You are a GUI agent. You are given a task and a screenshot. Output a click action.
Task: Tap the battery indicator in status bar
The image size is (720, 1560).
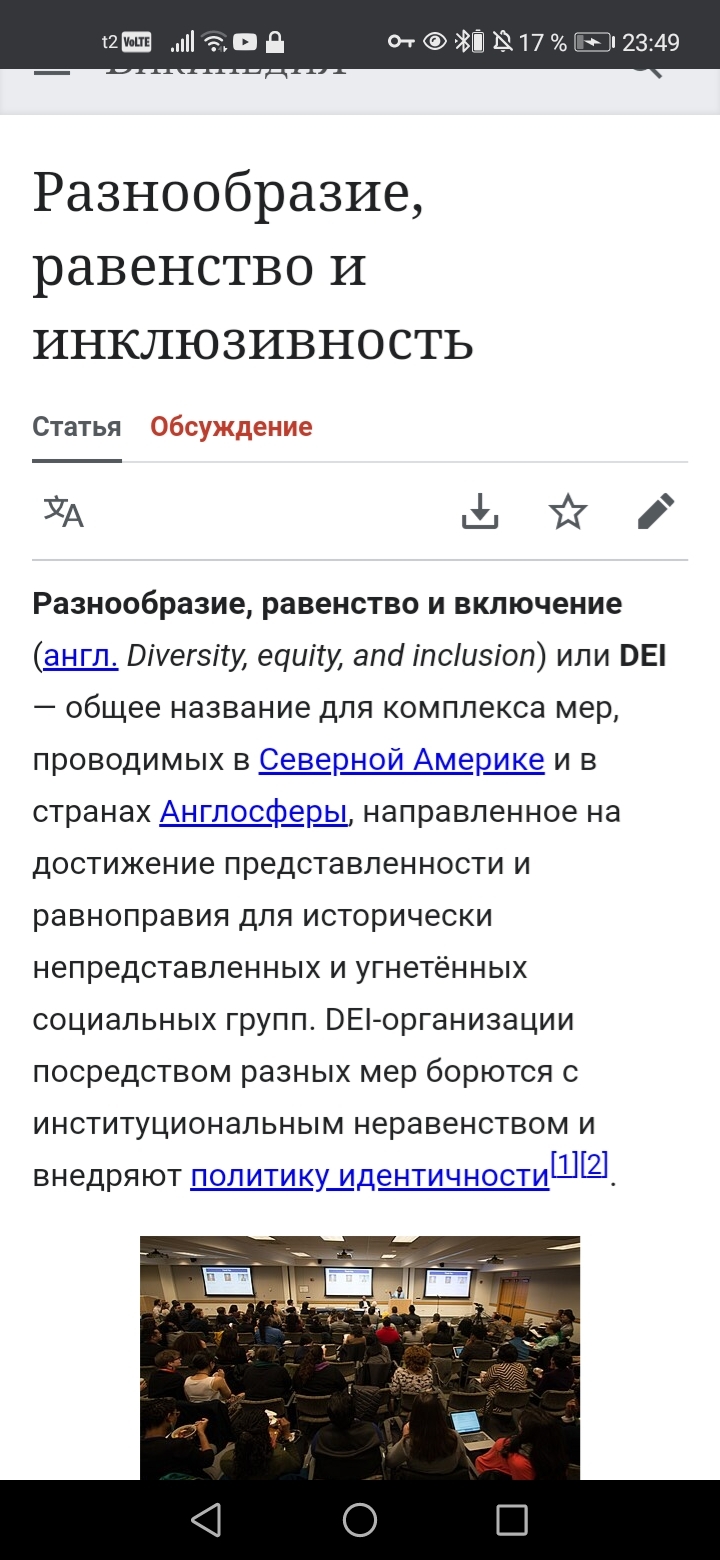pyautogui.click(x=594, y=42)
